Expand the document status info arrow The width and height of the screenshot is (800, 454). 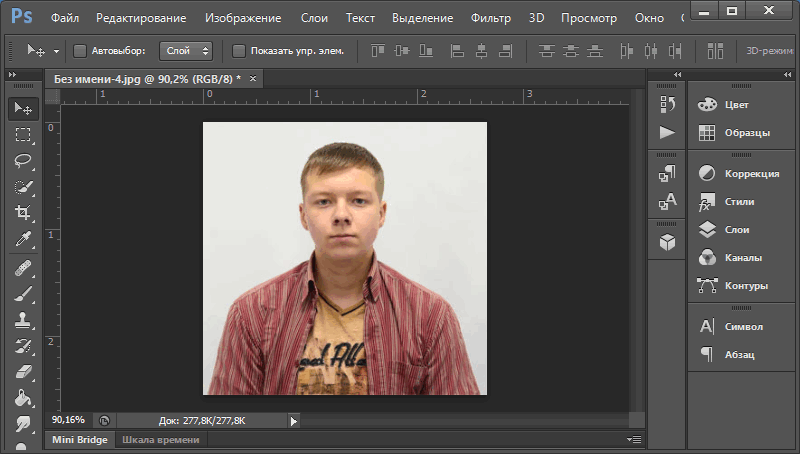click(x=293, y=421)
